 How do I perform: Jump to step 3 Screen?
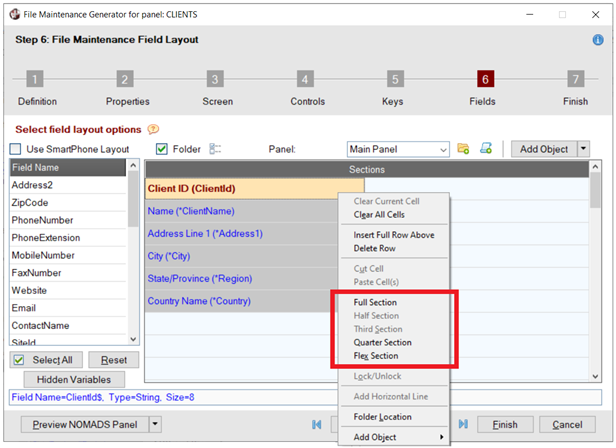click(x=215, y=80)
